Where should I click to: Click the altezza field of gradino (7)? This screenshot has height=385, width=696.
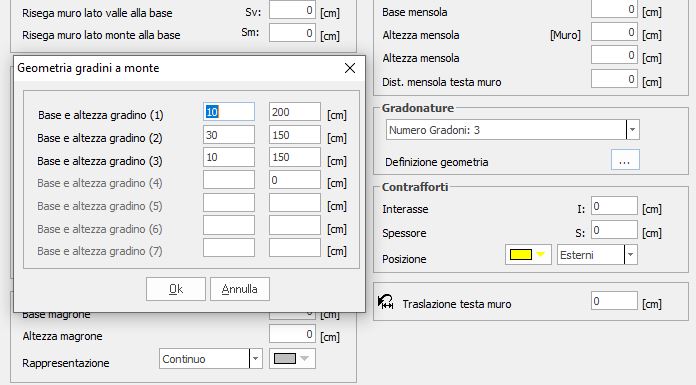pos(295,248)
